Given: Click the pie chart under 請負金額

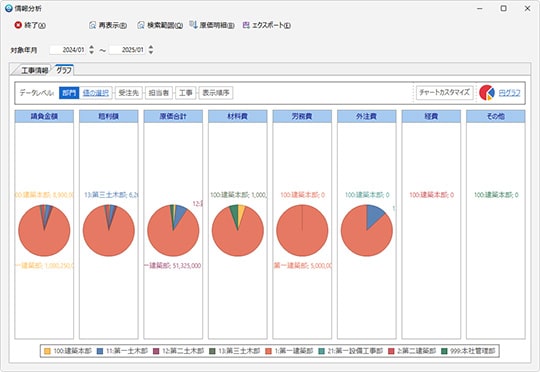Looking at the screenshot, I should pyautogui.click(x=44, y=230).
